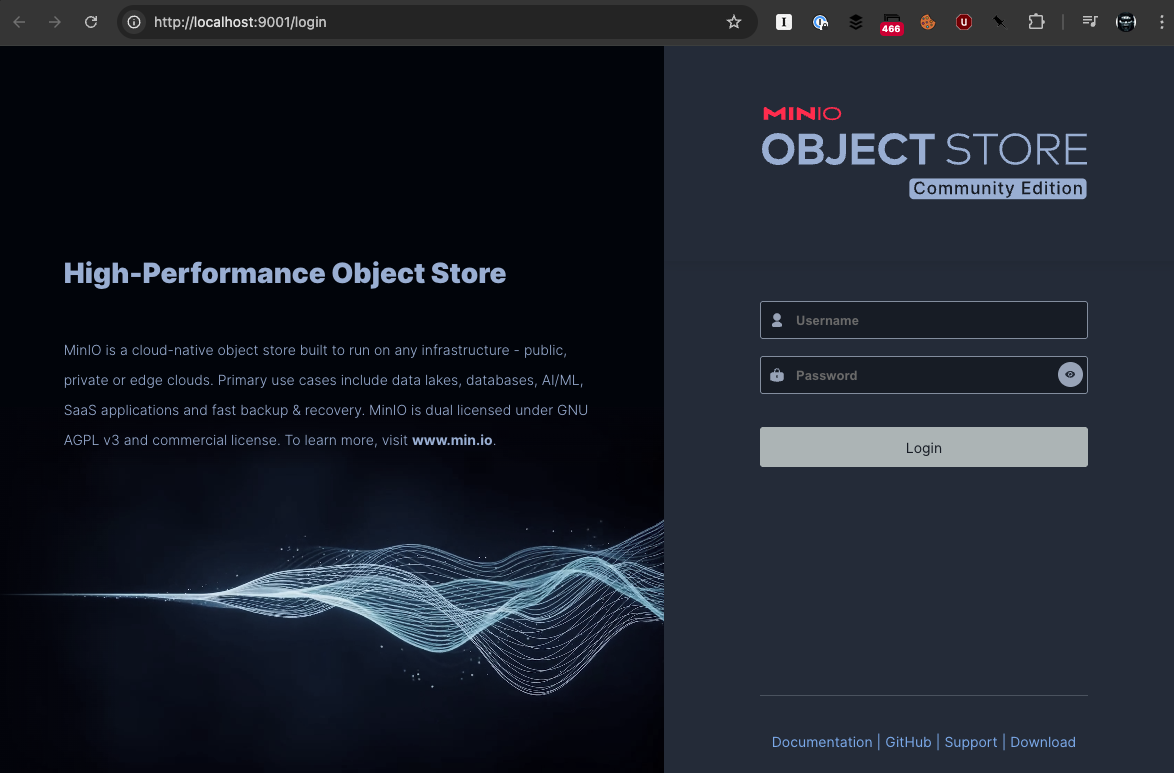Open the Chrome three-dot menu
Screen dimensions: 1174x773
click(1161, 22)
